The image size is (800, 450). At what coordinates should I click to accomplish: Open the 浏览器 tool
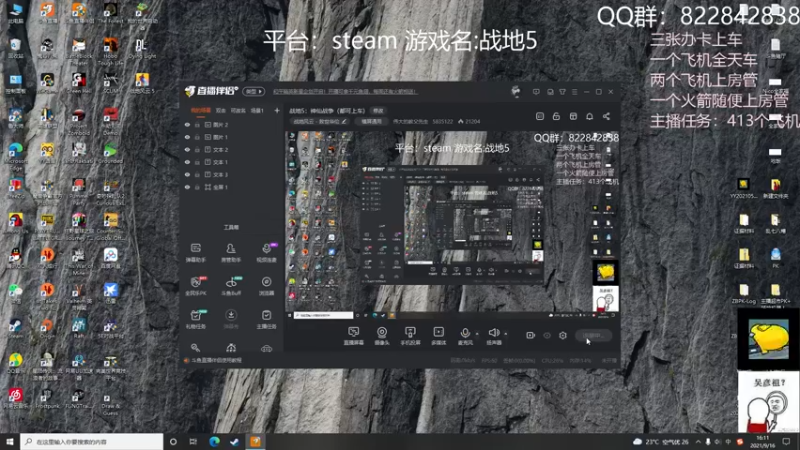pyautogui.click(x=266, y=286)
